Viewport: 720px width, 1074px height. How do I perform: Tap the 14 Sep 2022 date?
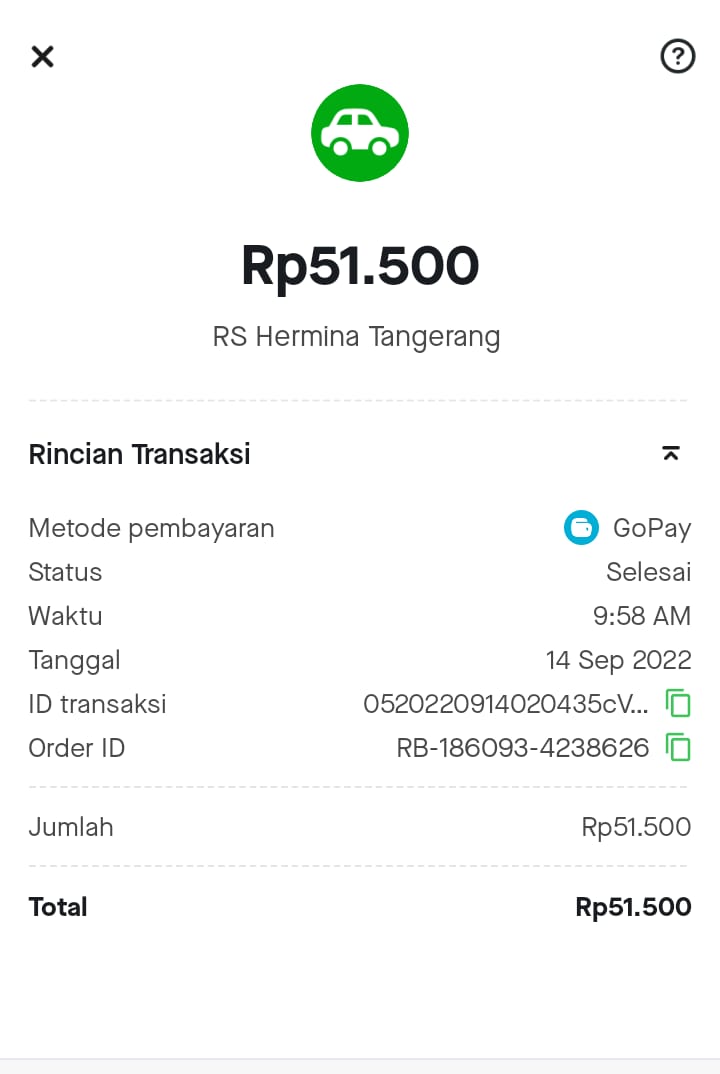click(618, 660)
